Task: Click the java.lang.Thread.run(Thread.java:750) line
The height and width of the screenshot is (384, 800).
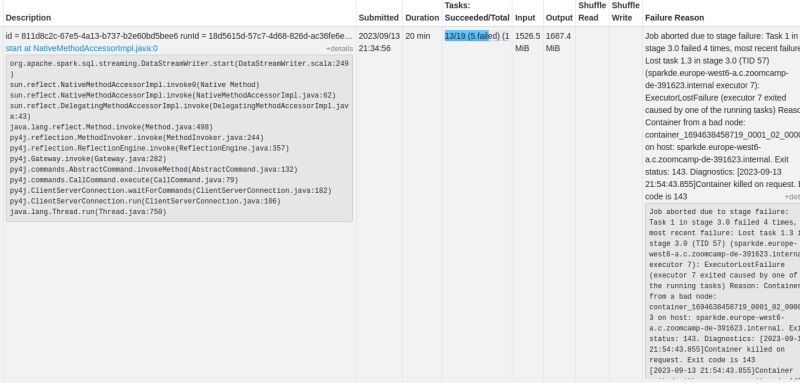Action: pyautogui.click(x=88, y=212)
